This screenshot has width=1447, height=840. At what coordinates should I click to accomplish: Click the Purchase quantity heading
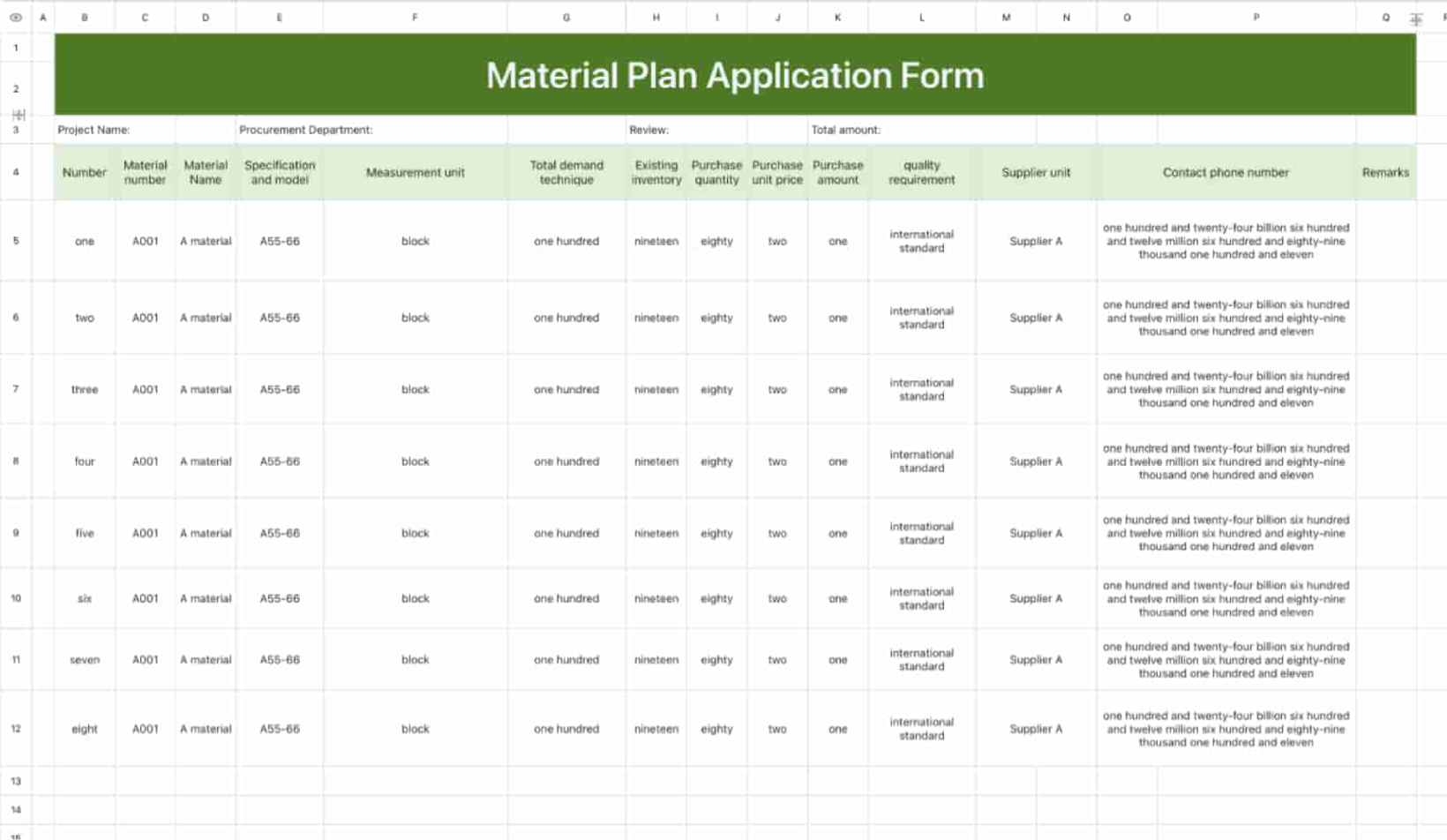coord(716,172)
